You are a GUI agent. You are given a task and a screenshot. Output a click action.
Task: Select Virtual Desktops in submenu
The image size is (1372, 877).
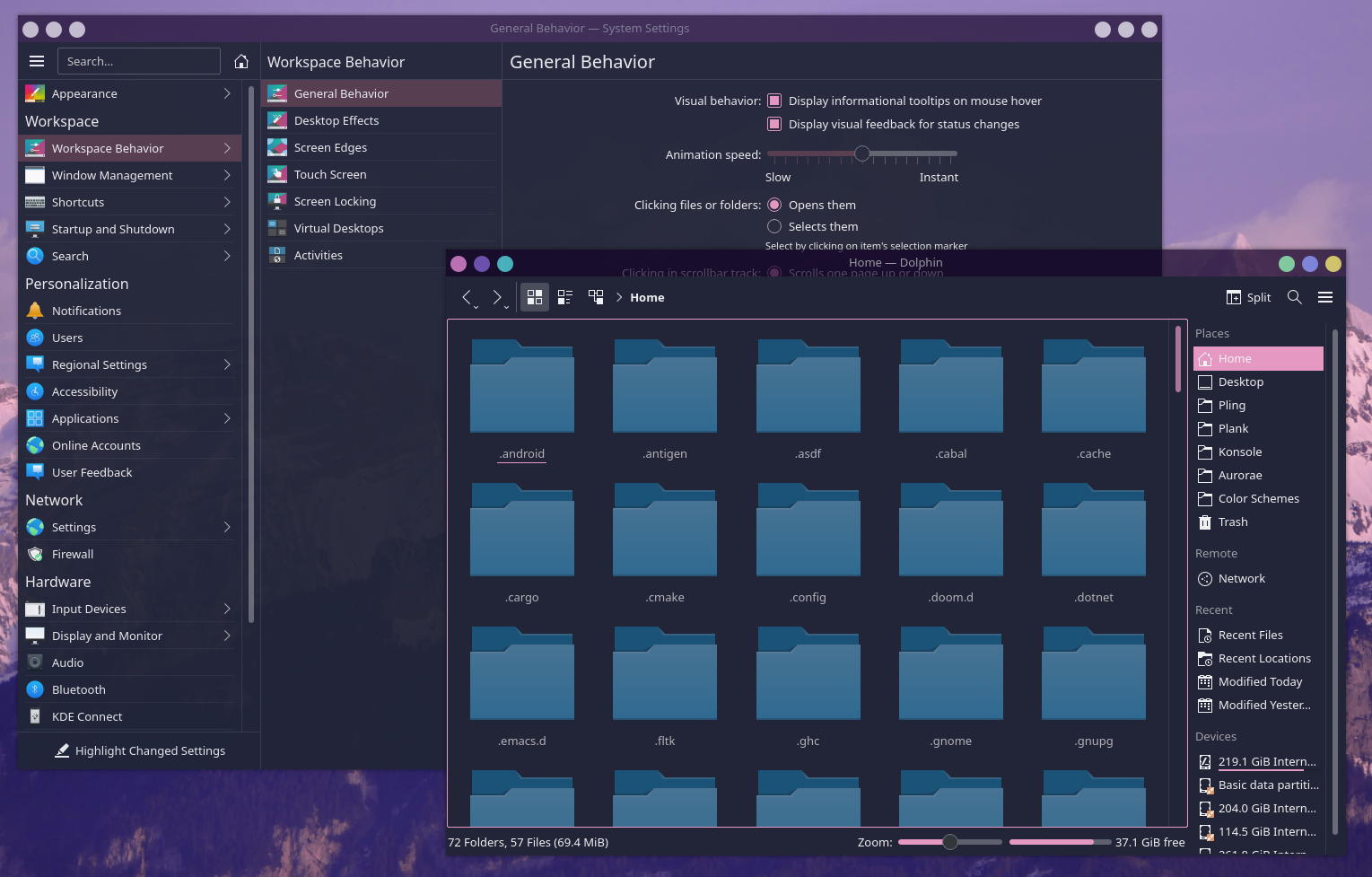tap(381, 228)
